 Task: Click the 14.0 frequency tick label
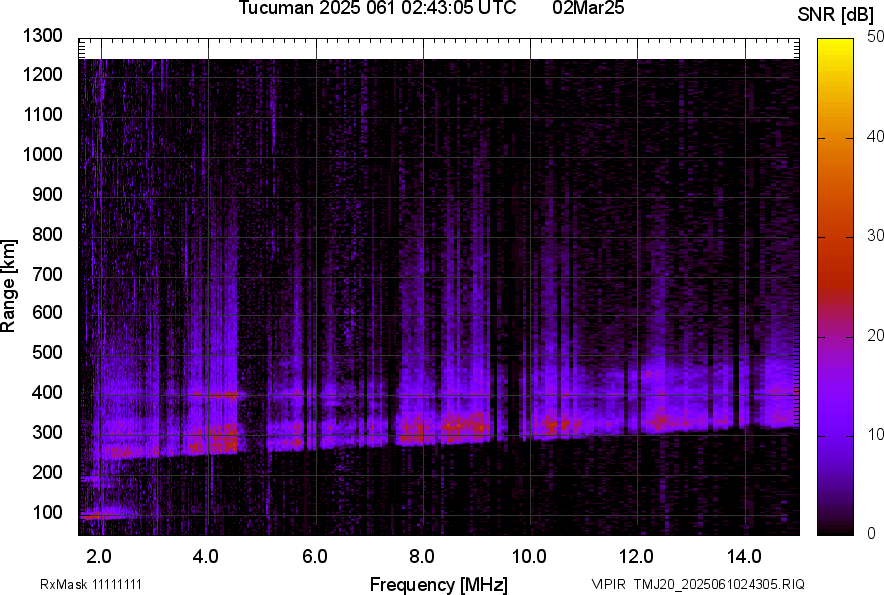[743, 555]
